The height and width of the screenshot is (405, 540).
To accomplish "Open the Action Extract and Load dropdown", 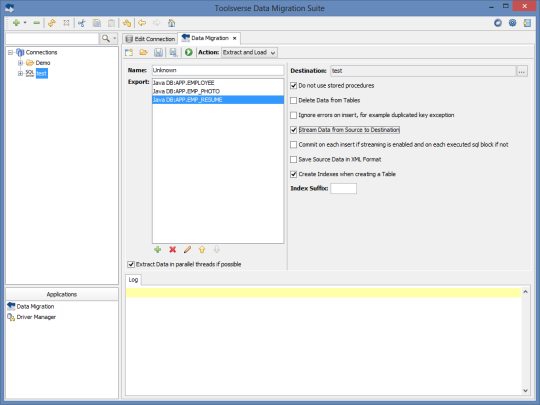I will tap(249, 52).
